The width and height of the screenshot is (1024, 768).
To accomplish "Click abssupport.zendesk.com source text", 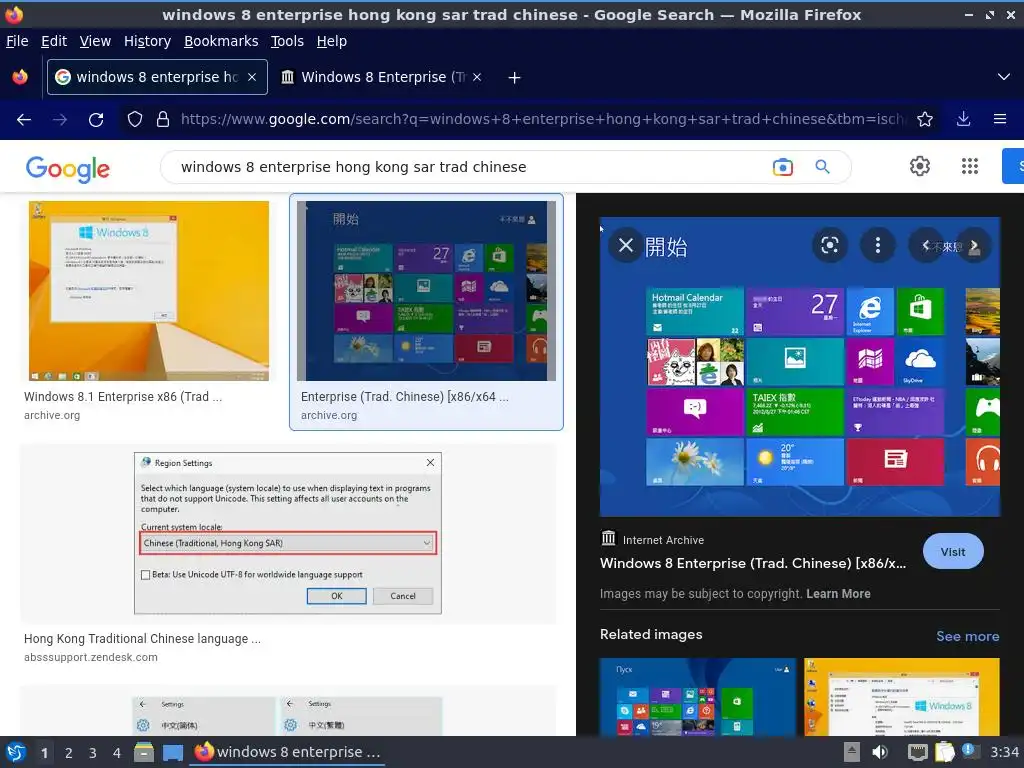I will coord(91,657).
